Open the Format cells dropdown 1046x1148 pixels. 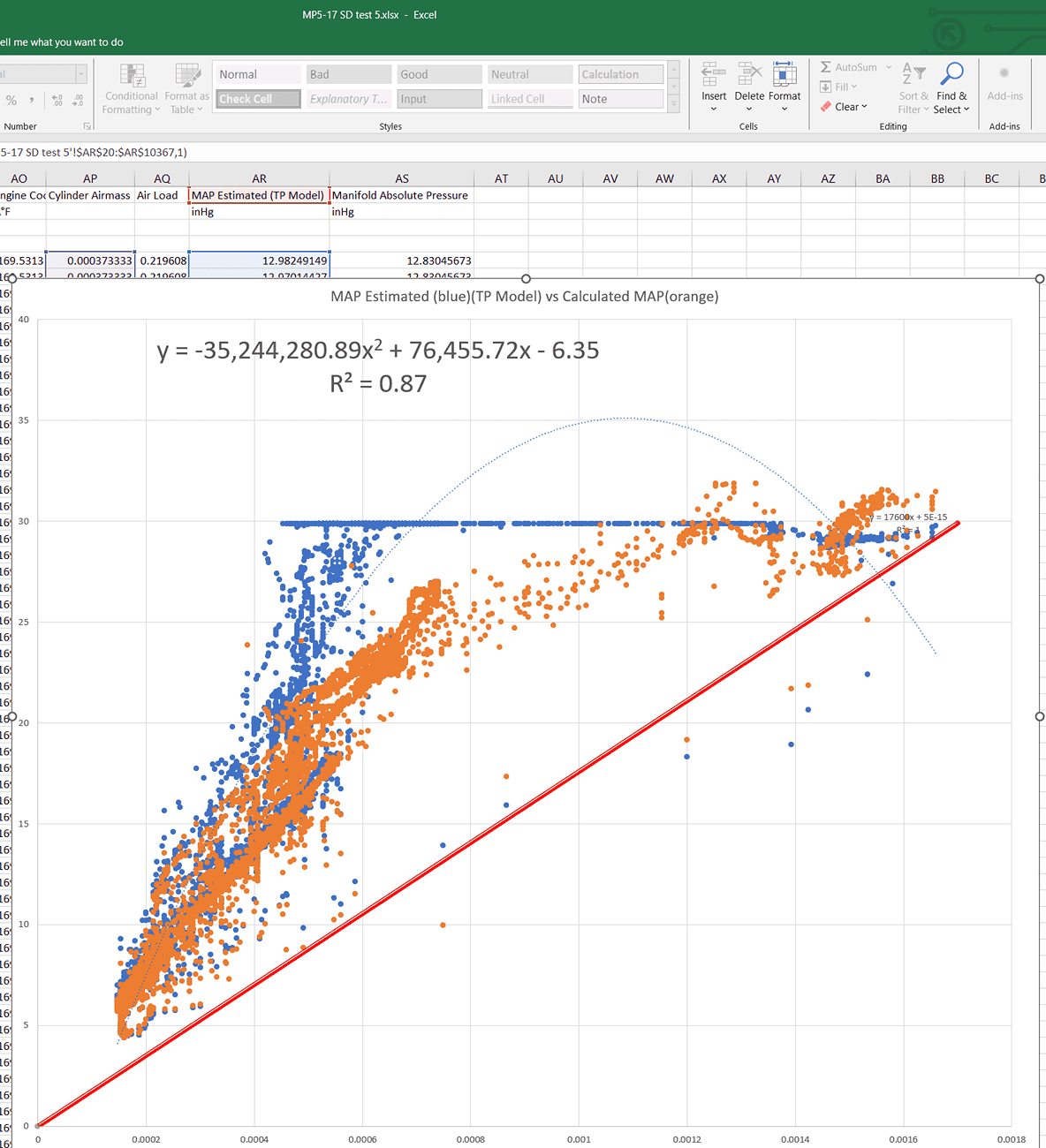point(784,109)
